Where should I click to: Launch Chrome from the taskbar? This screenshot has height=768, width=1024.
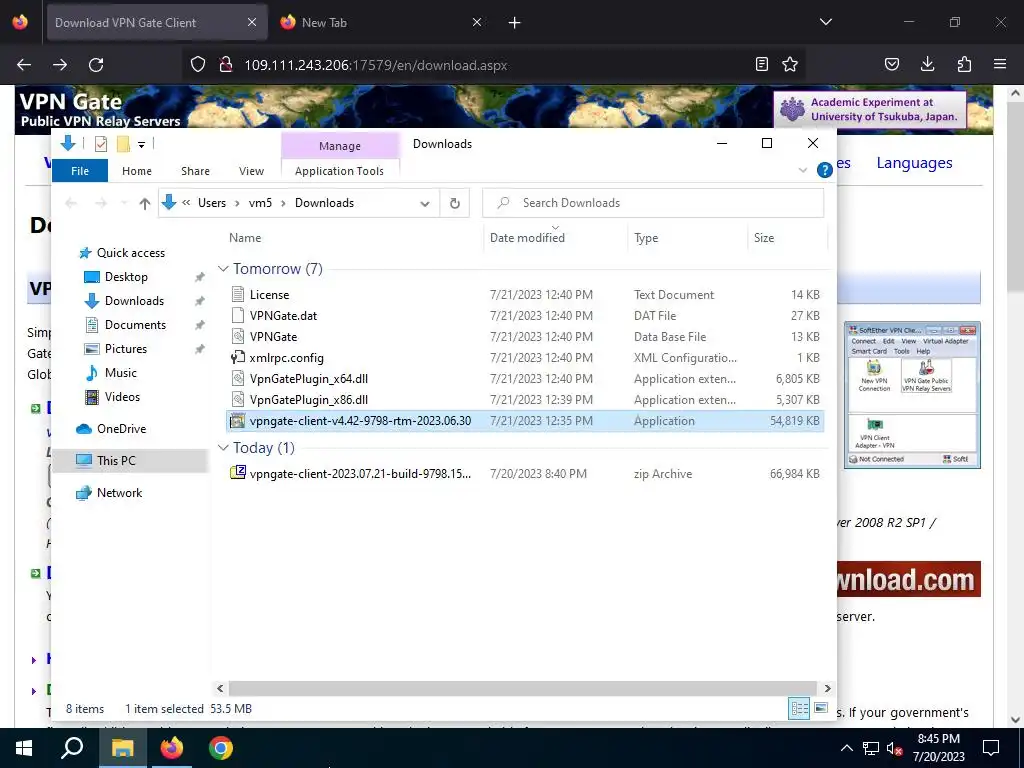221,748
